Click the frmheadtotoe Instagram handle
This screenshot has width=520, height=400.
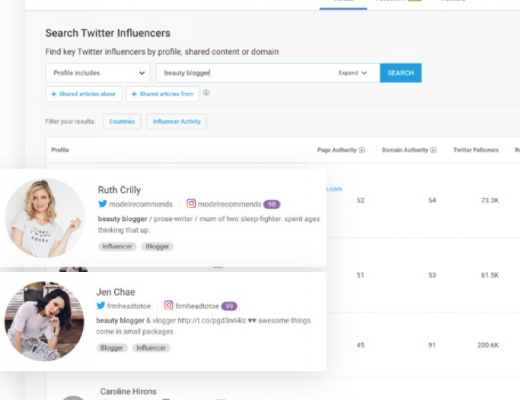197,306
